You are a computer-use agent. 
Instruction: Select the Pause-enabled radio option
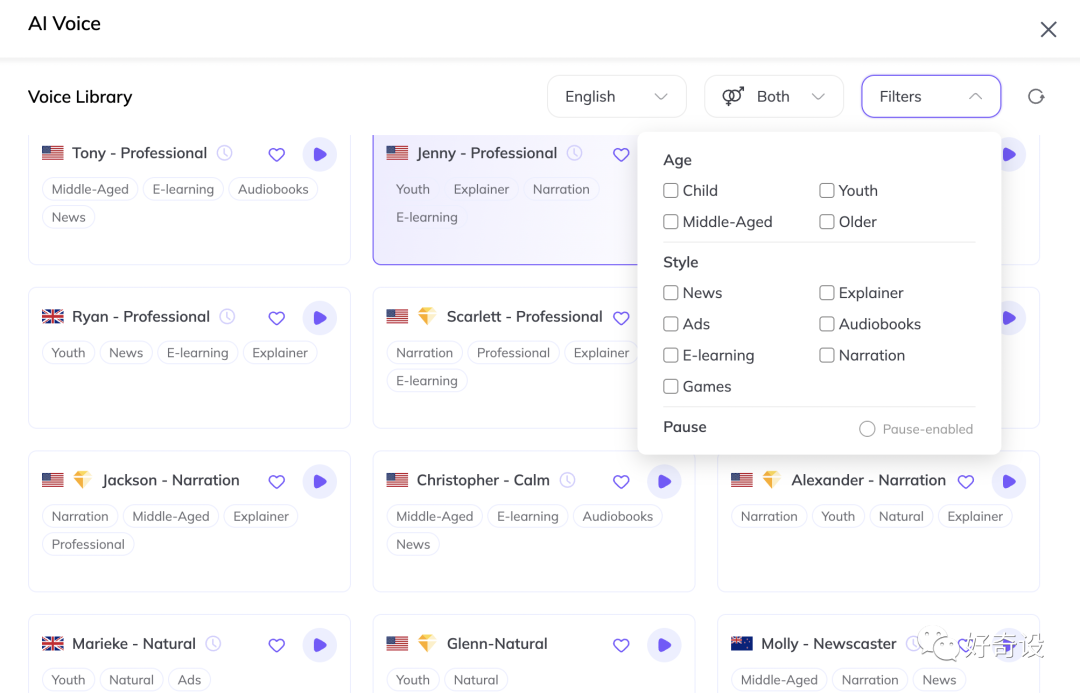coord(866,429)
